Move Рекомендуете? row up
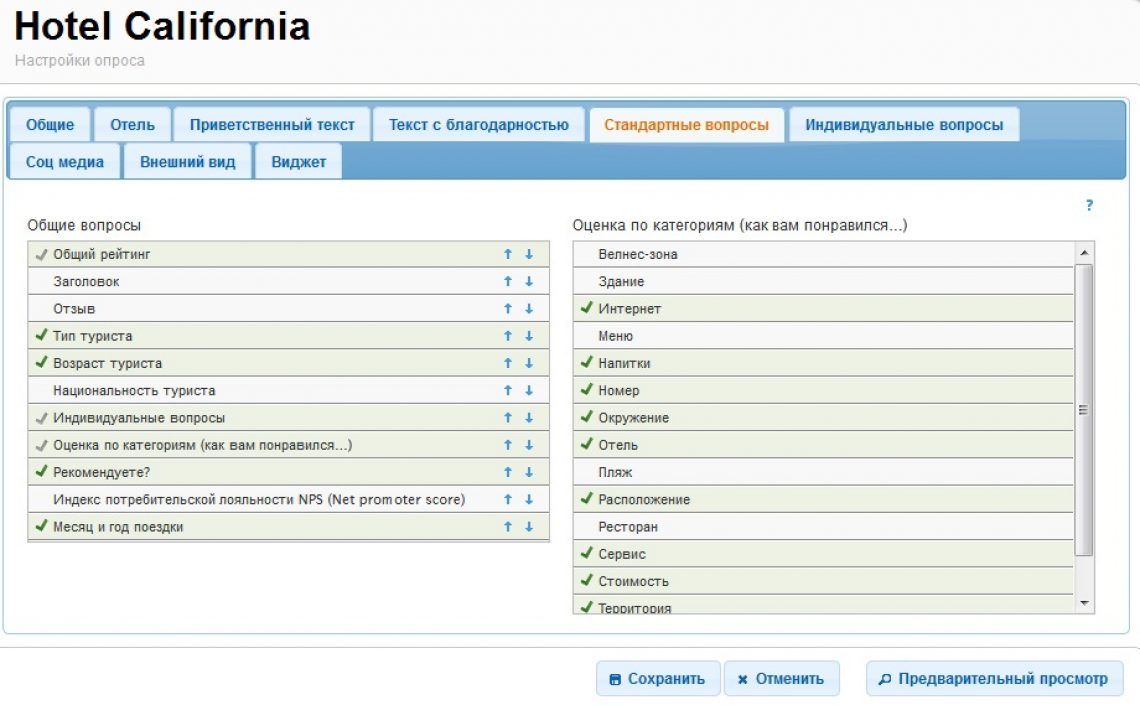 tap(508, 472)
